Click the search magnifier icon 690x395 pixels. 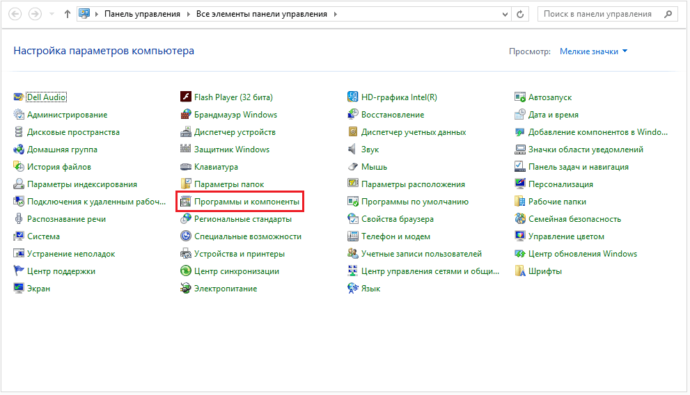[x=668, y=14]
